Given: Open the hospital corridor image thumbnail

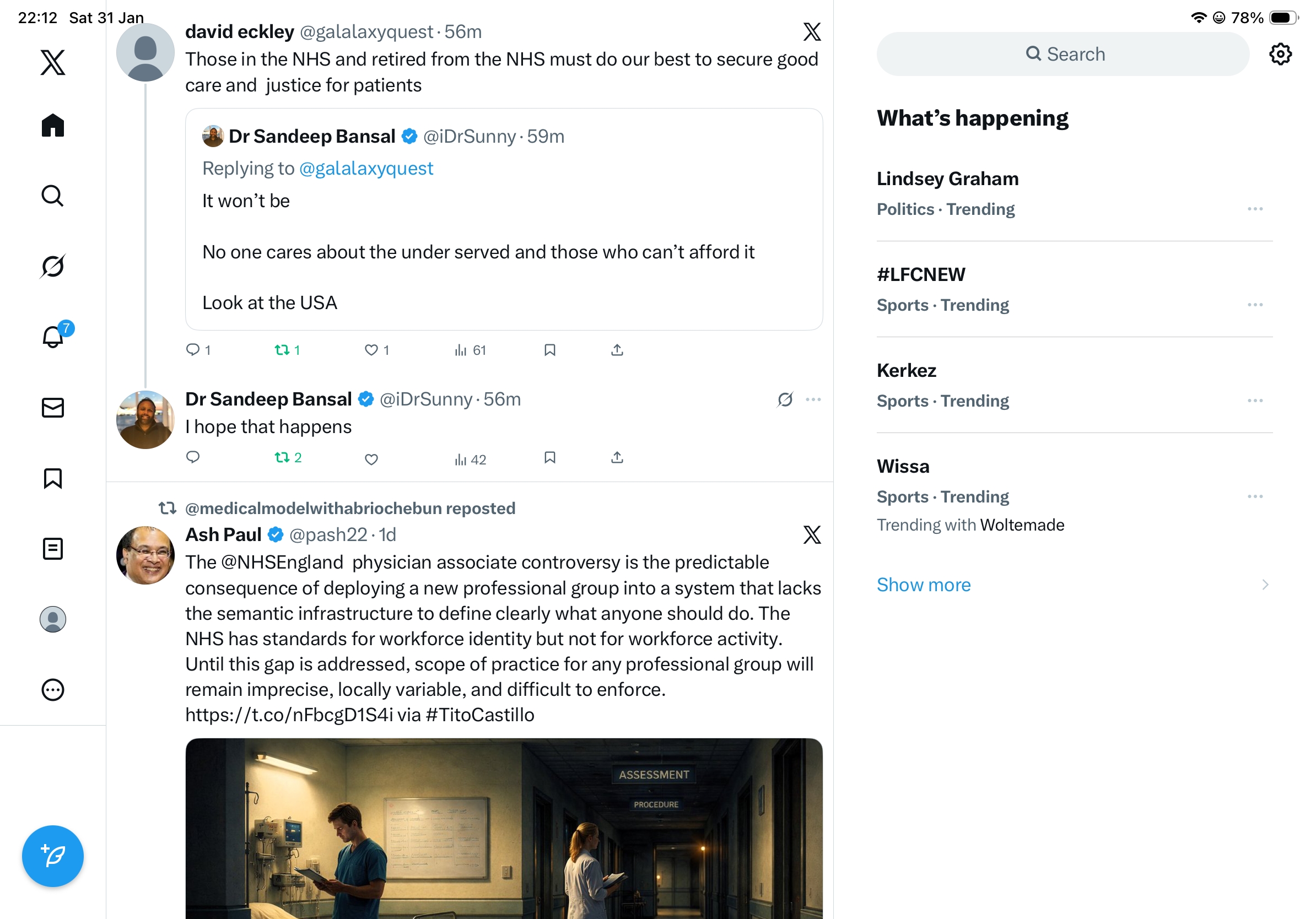Looking at the screenshot, I should 503,829.
